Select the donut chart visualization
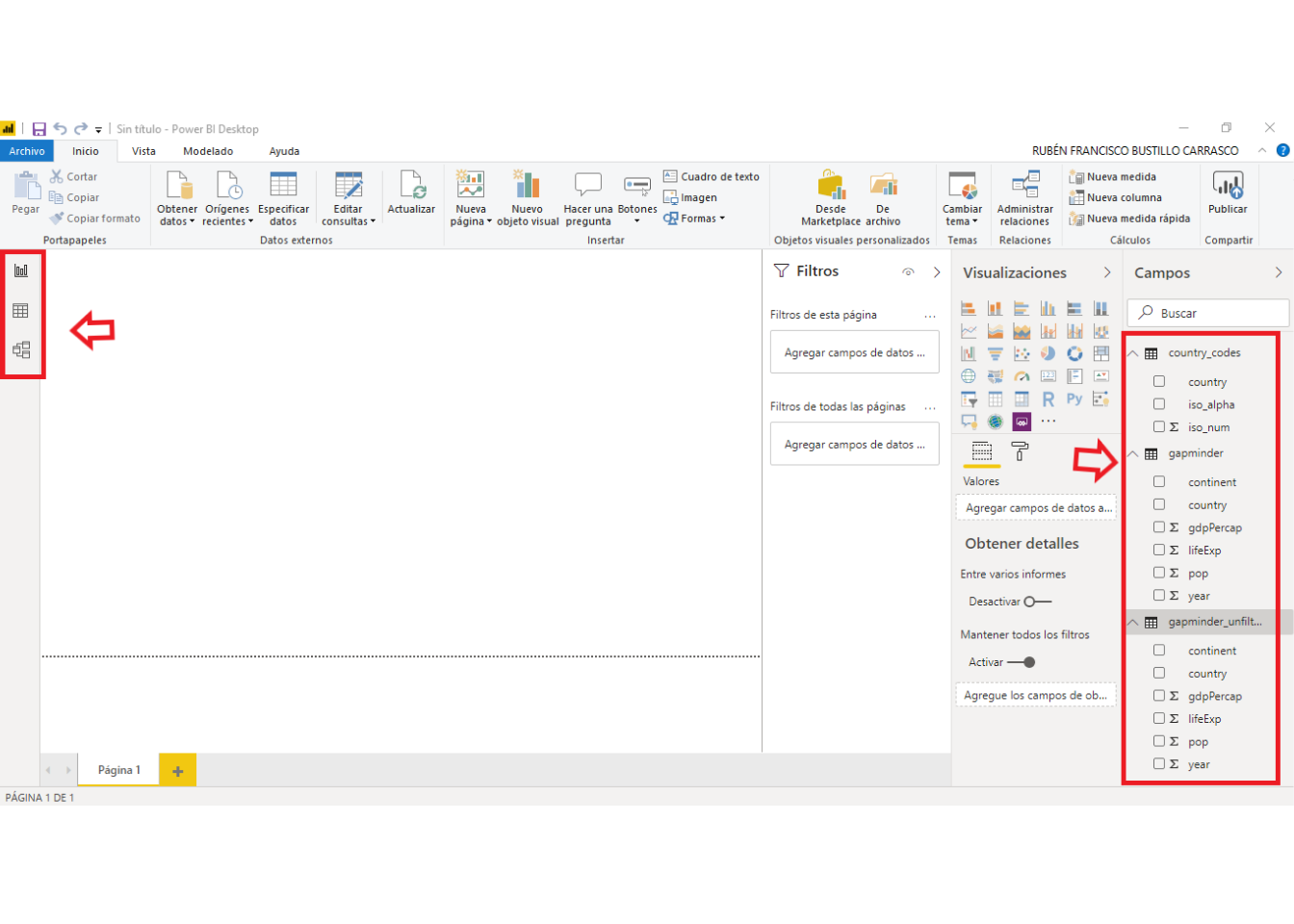Image resolution: width=1294 pixels, height=924 pixels. point(1074,353)
